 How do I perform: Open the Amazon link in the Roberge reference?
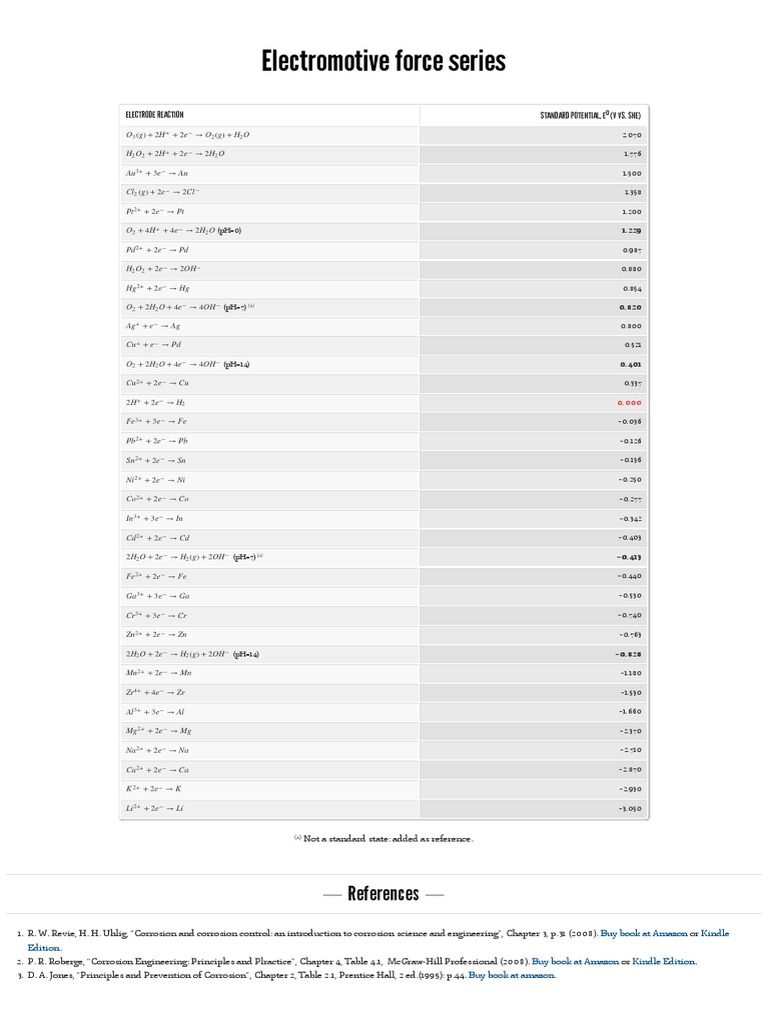tap(575, 961)
